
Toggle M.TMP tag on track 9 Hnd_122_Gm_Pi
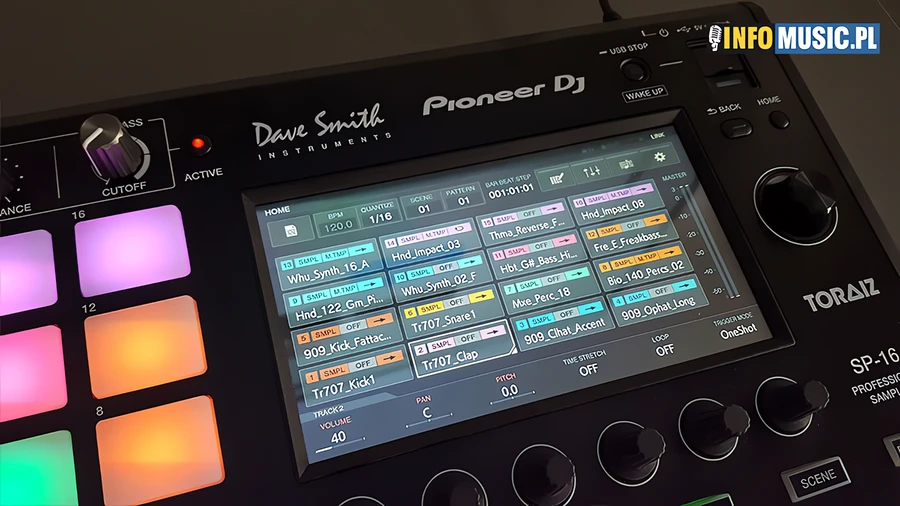point(344,290)
